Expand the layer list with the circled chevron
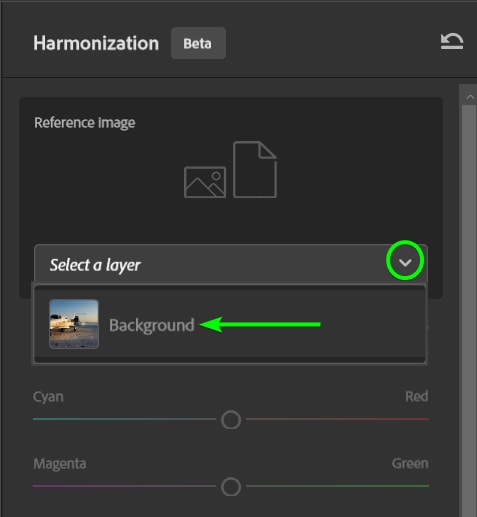 tap(405, 263)
